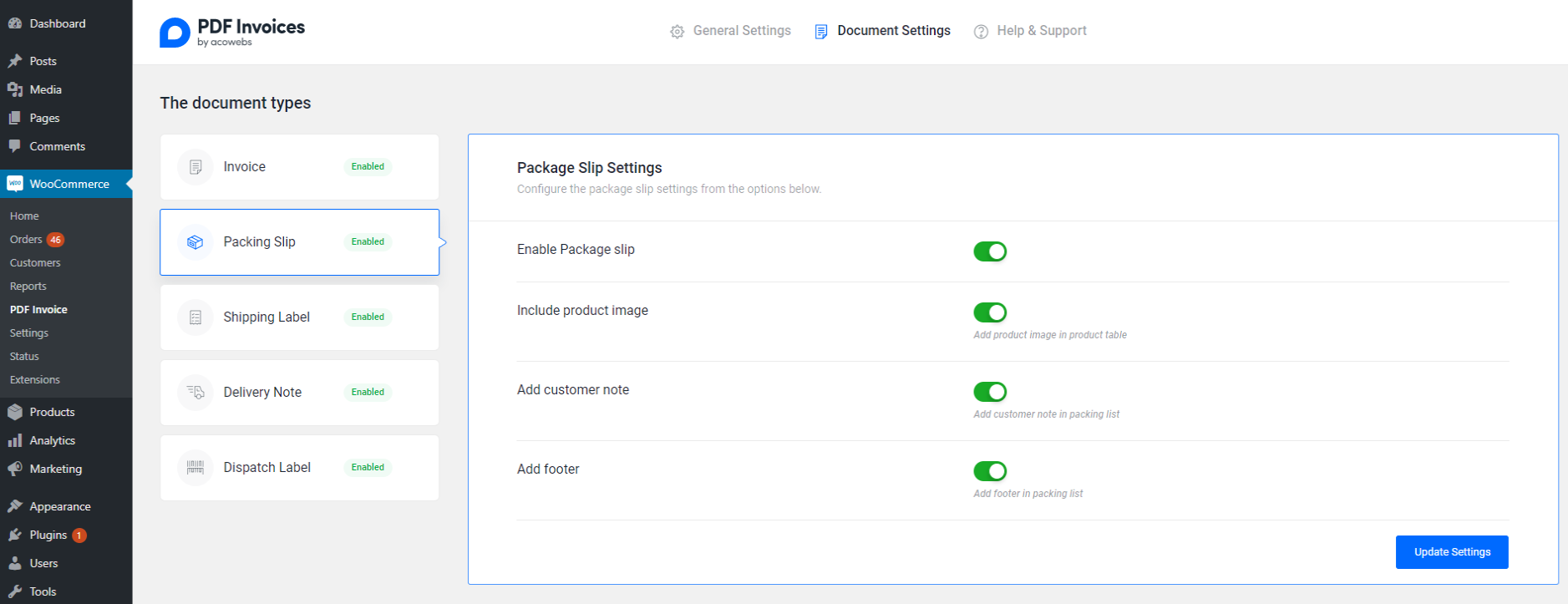Click the Analytics bar chart icon
The image size is (1568, 604).
[x=15, y=440]
